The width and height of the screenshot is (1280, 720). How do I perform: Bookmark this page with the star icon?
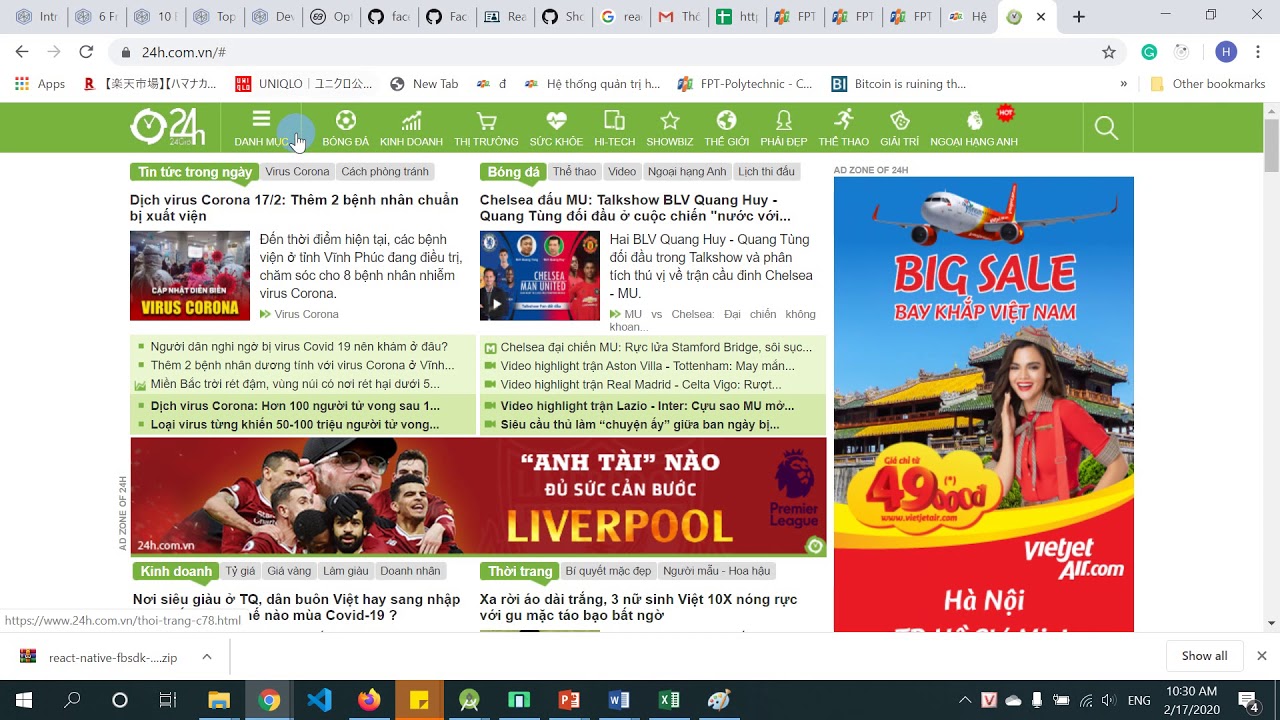coord(1108,52)
